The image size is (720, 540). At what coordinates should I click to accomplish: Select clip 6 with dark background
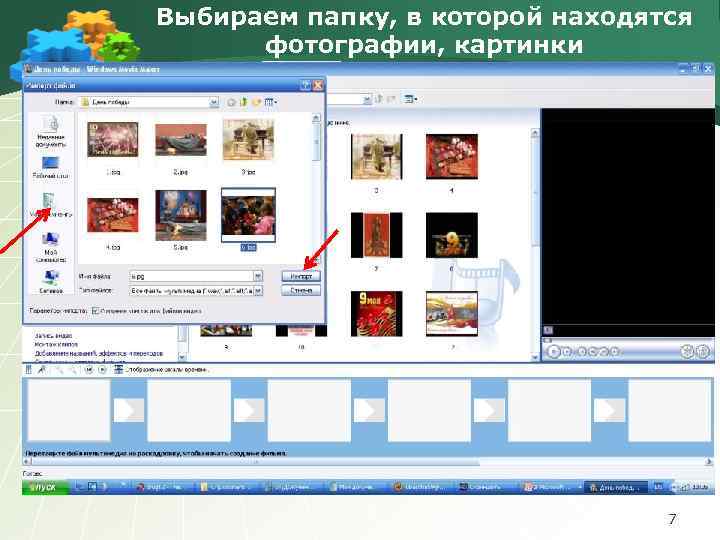coord(452,235)
